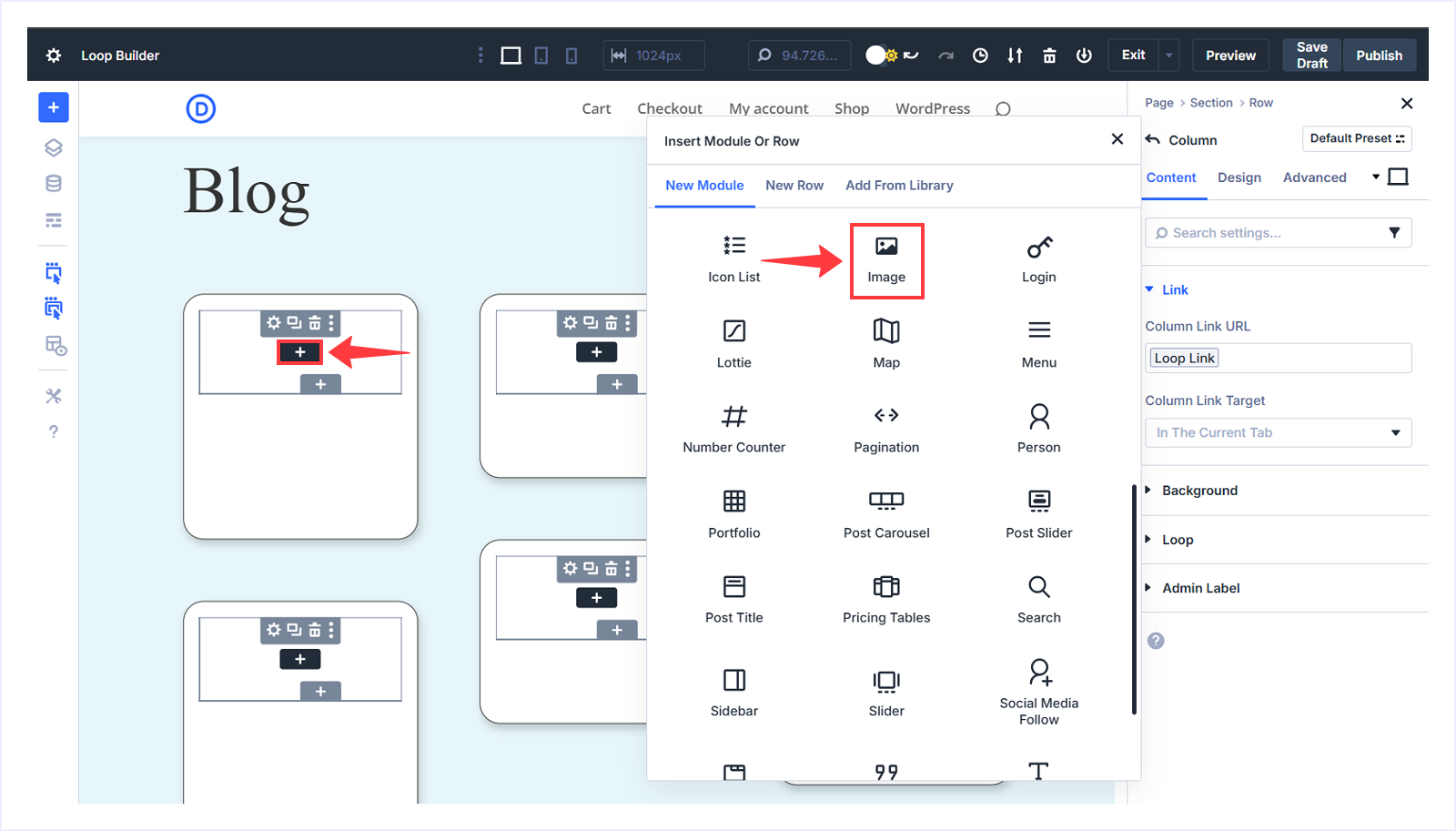Open the portability icon in top toolbar
1456x831 pixels.
click(1014, 56)
